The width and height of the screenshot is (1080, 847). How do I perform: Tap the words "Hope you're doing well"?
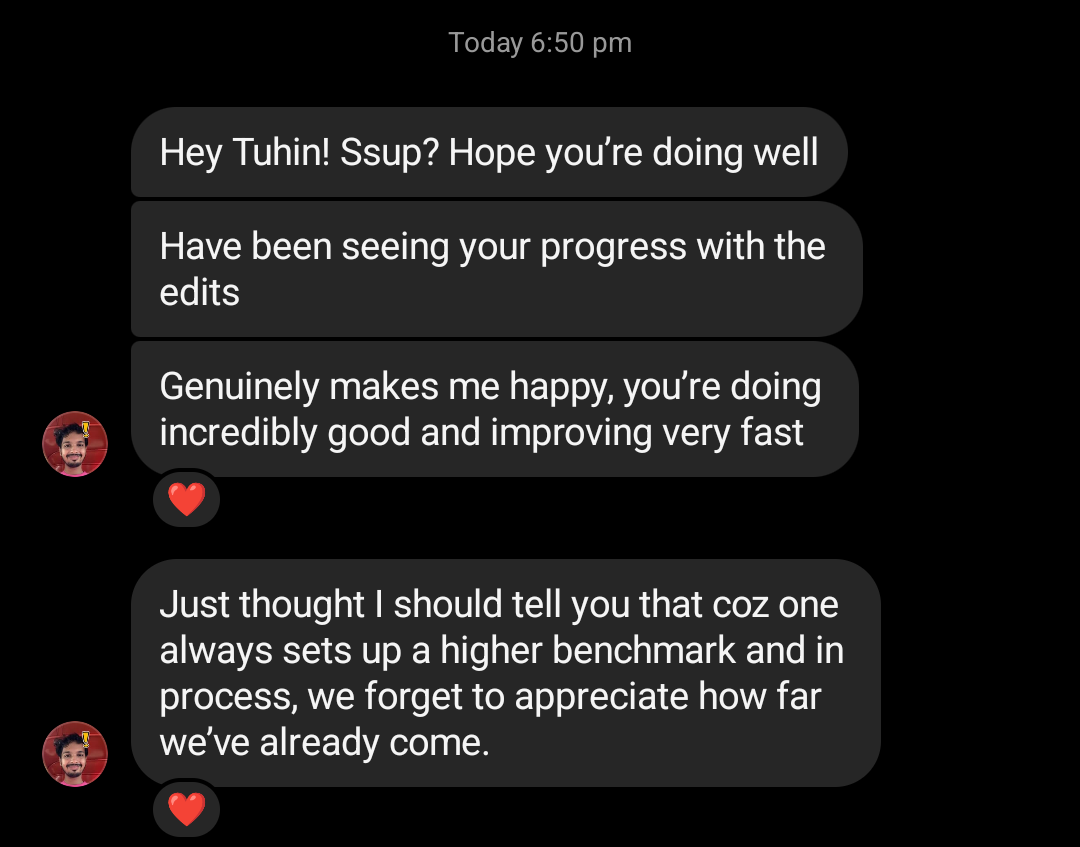[x=634, y=153]
